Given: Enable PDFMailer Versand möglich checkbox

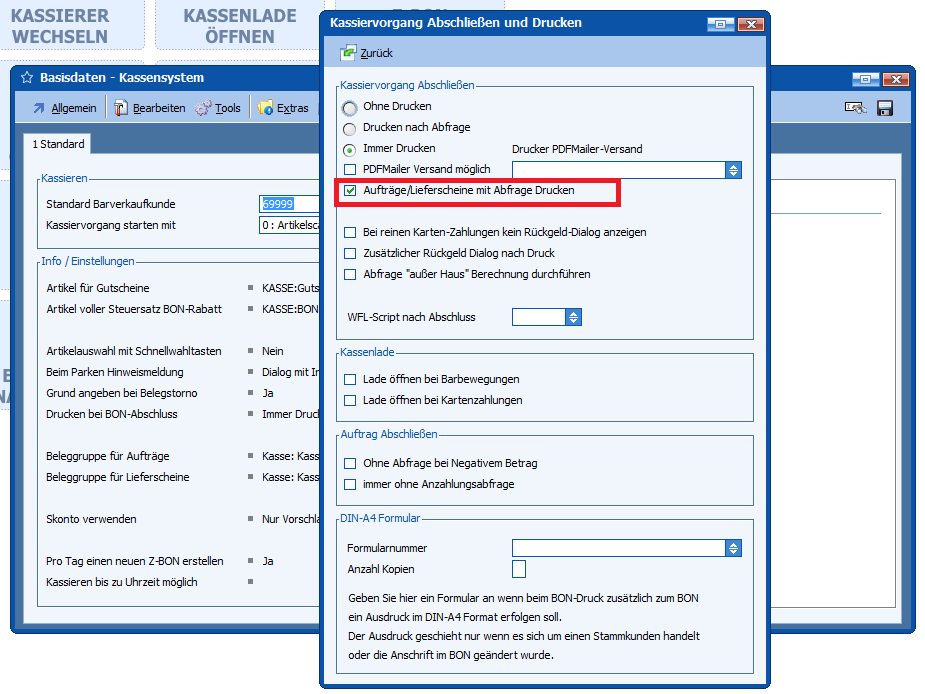Looking at the screenshot, I should [x=350, y=170].
